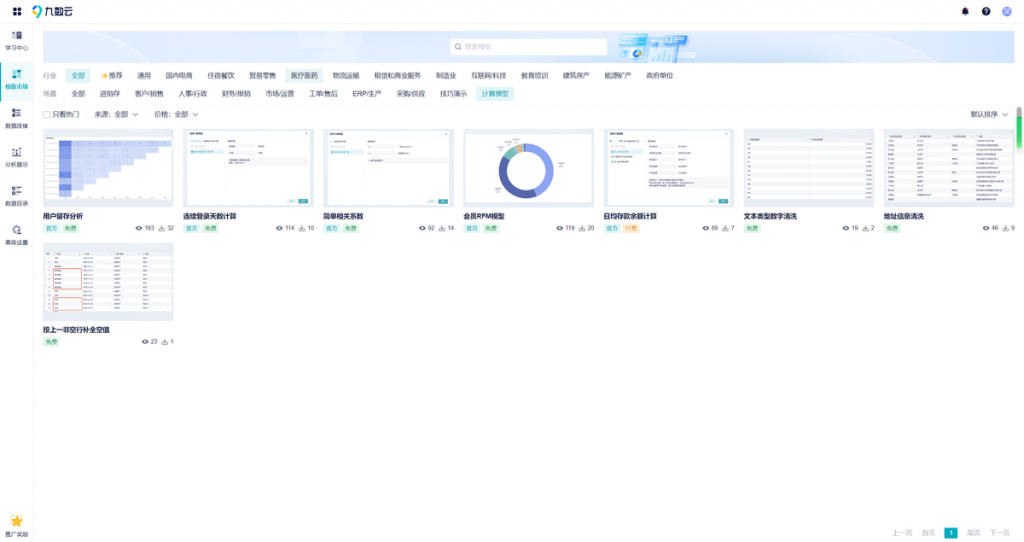This screenshot has width=1024, height=542.
Task: Click the 搜索模板 search field
Action: [x=532, y=47]
